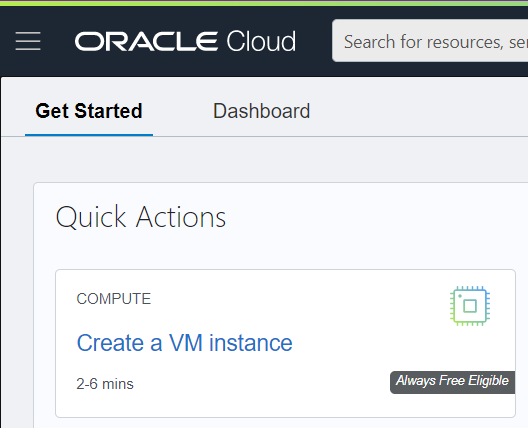Switch to the Dashboard tab

[x=261, y=111]
